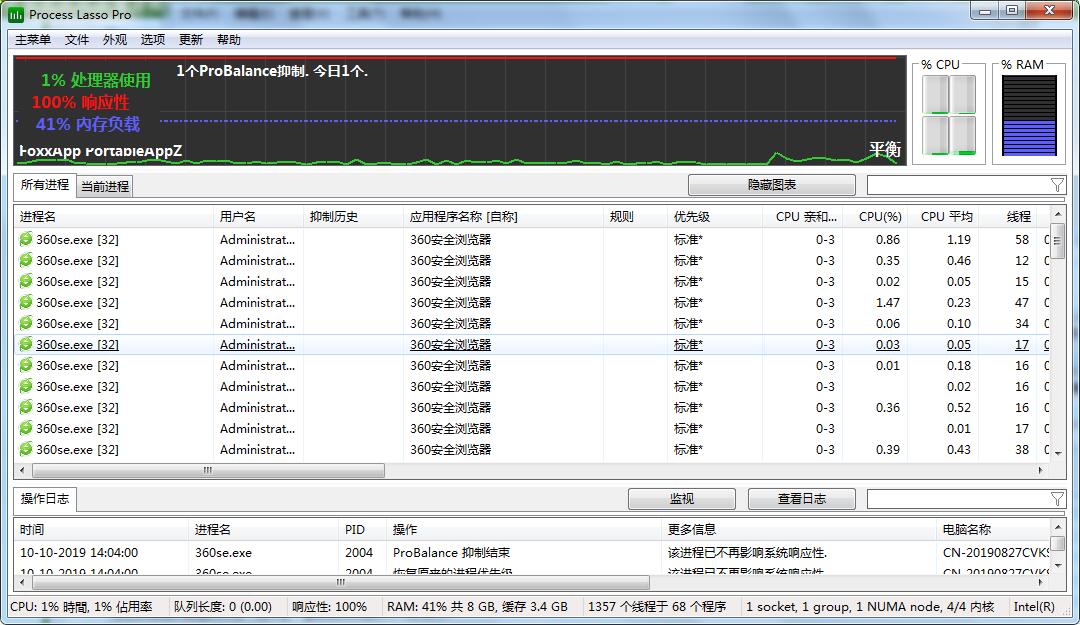The width and height of the screenshot is (1080, 625).
Task: Click the 360se.exe icon in the 1.47 CPU row
Action: pyautogui.click(x=25, y=302)
